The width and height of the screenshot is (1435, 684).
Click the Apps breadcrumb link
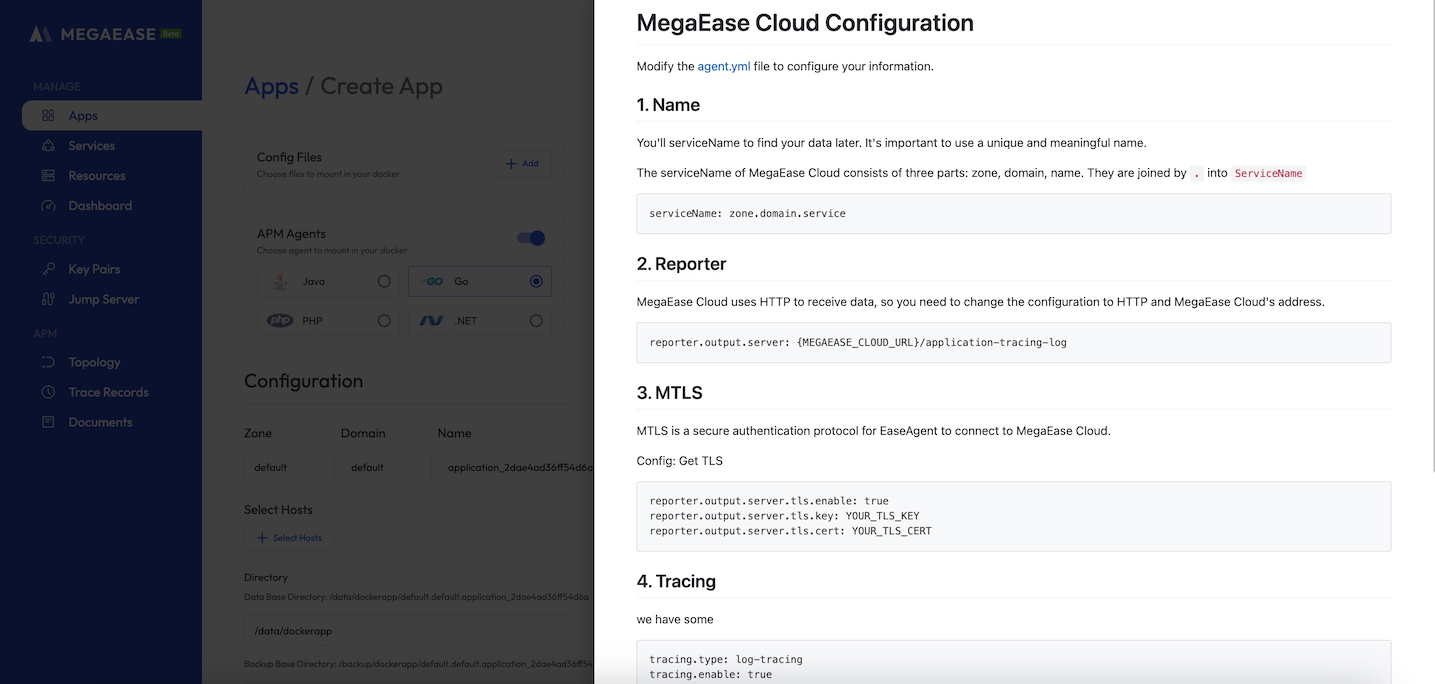pyautogui.click(x=272, y=86)
